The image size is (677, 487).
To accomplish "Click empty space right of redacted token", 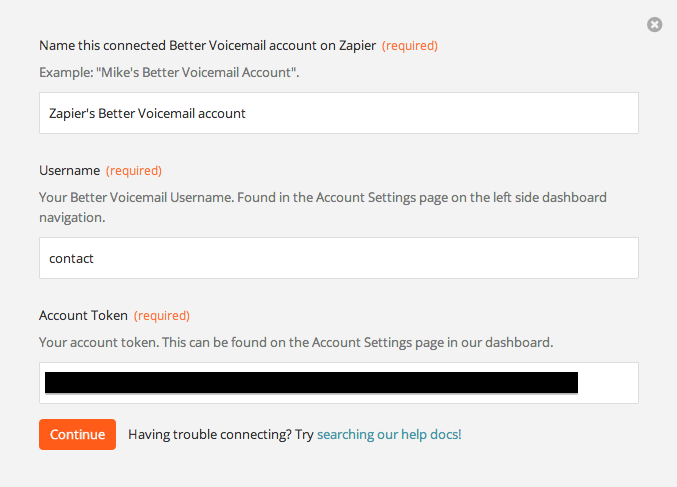I will (x=607, y=383).
